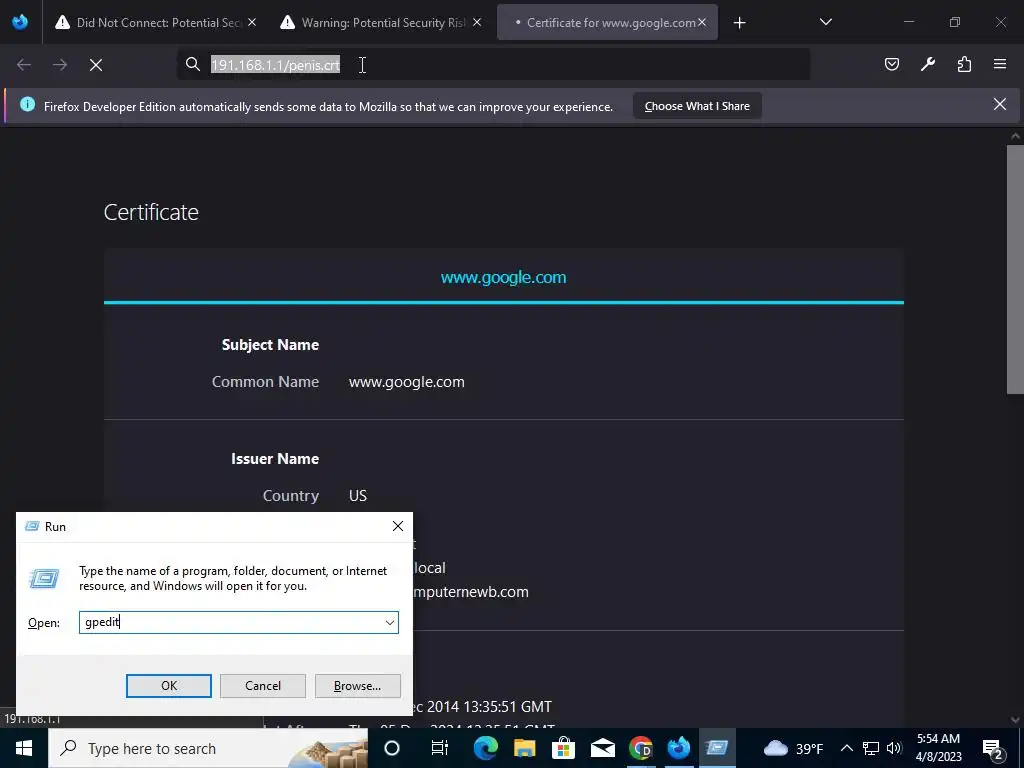The image size is (1024, 768).
Task: Click the info icon on notification bar
Action: [27, 104]
